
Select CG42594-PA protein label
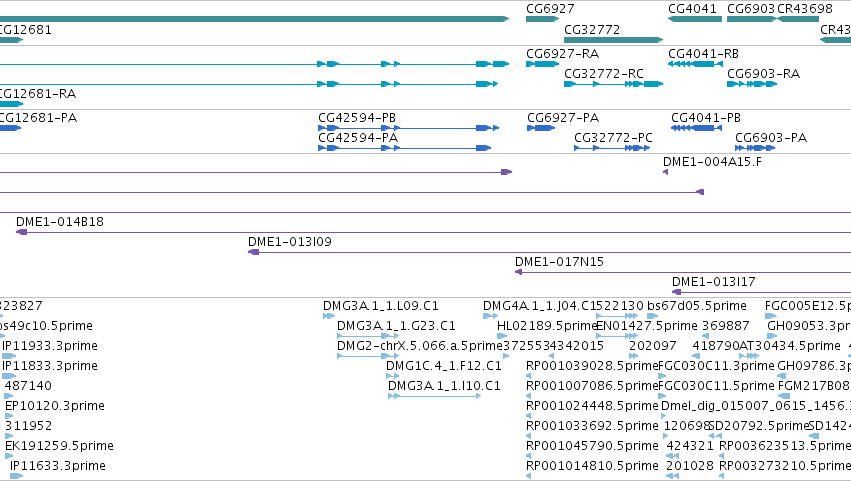pyautogui.click(x=358, y=138)
